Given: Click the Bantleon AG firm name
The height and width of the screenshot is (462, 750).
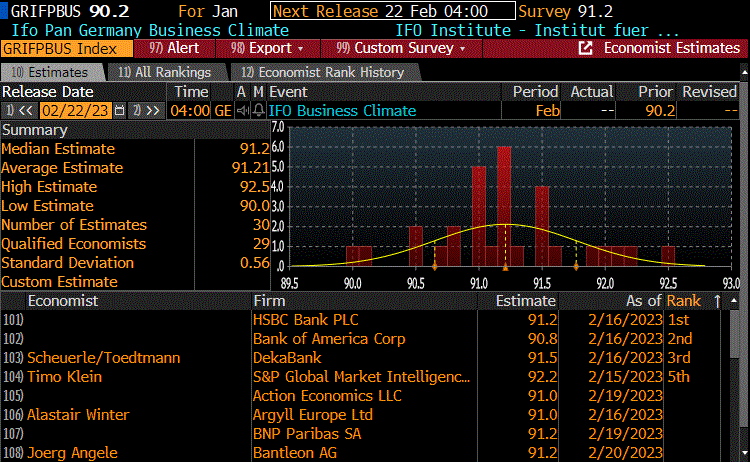Looking at the screenshot, I should coord(295,452).
